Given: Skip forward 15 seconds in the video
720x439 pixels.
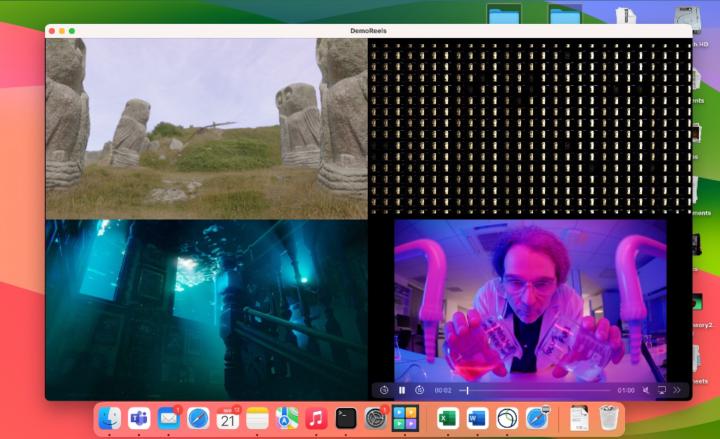Looking at the screenshot, I should pos(419,390).
